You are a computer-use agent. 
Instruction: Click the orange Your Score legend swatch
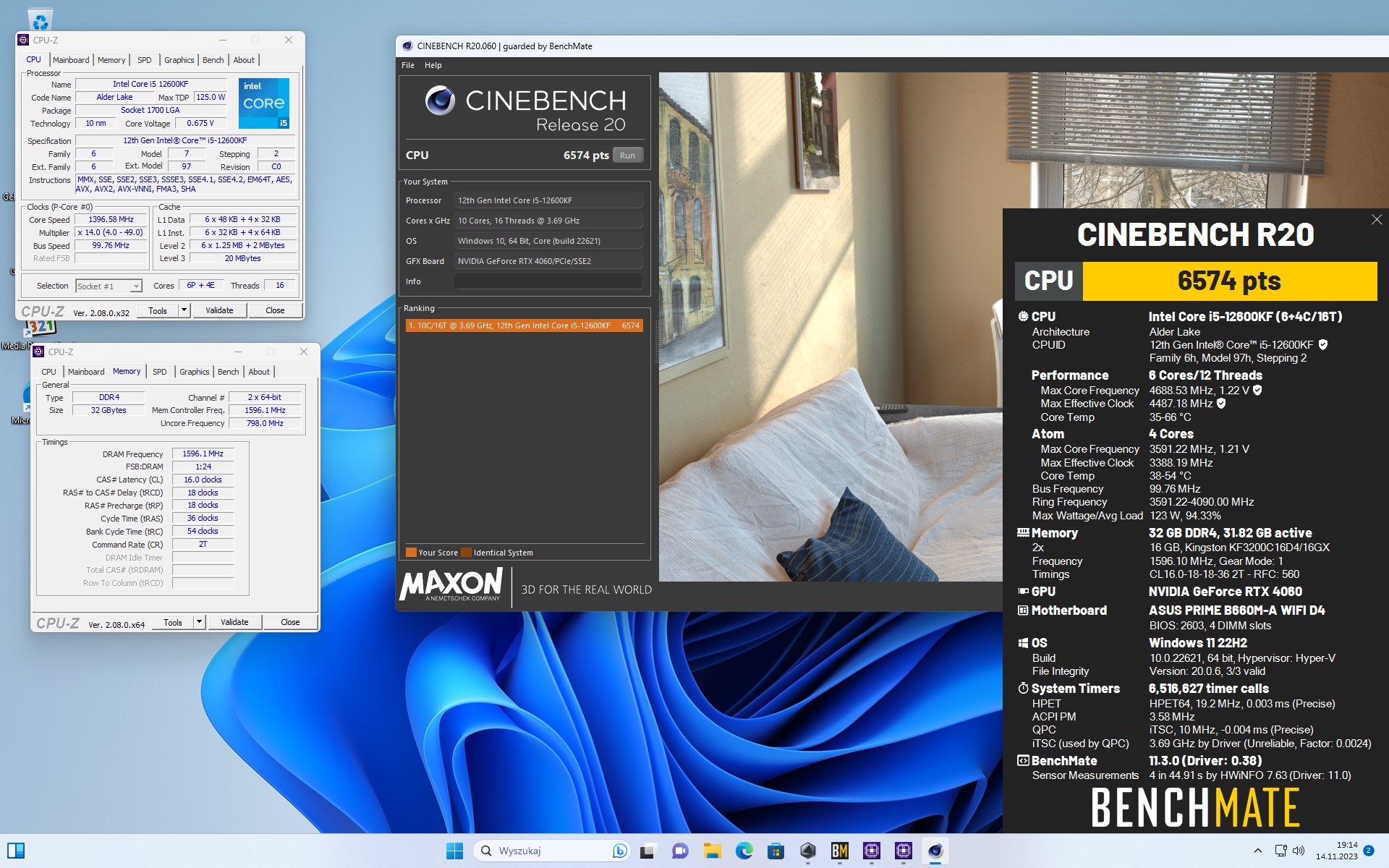click(411, 553)
